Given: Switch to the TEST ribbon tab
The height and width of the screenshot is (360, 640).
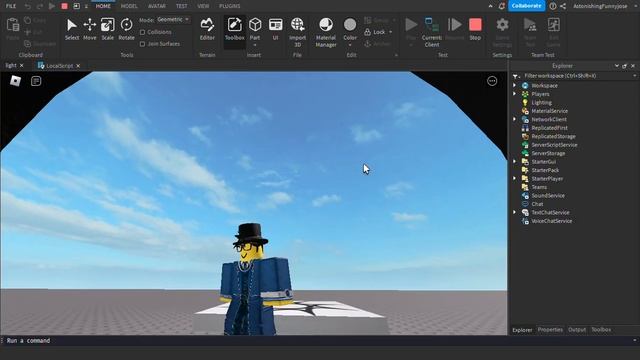Looking at the screenshot, I should 182,6.
